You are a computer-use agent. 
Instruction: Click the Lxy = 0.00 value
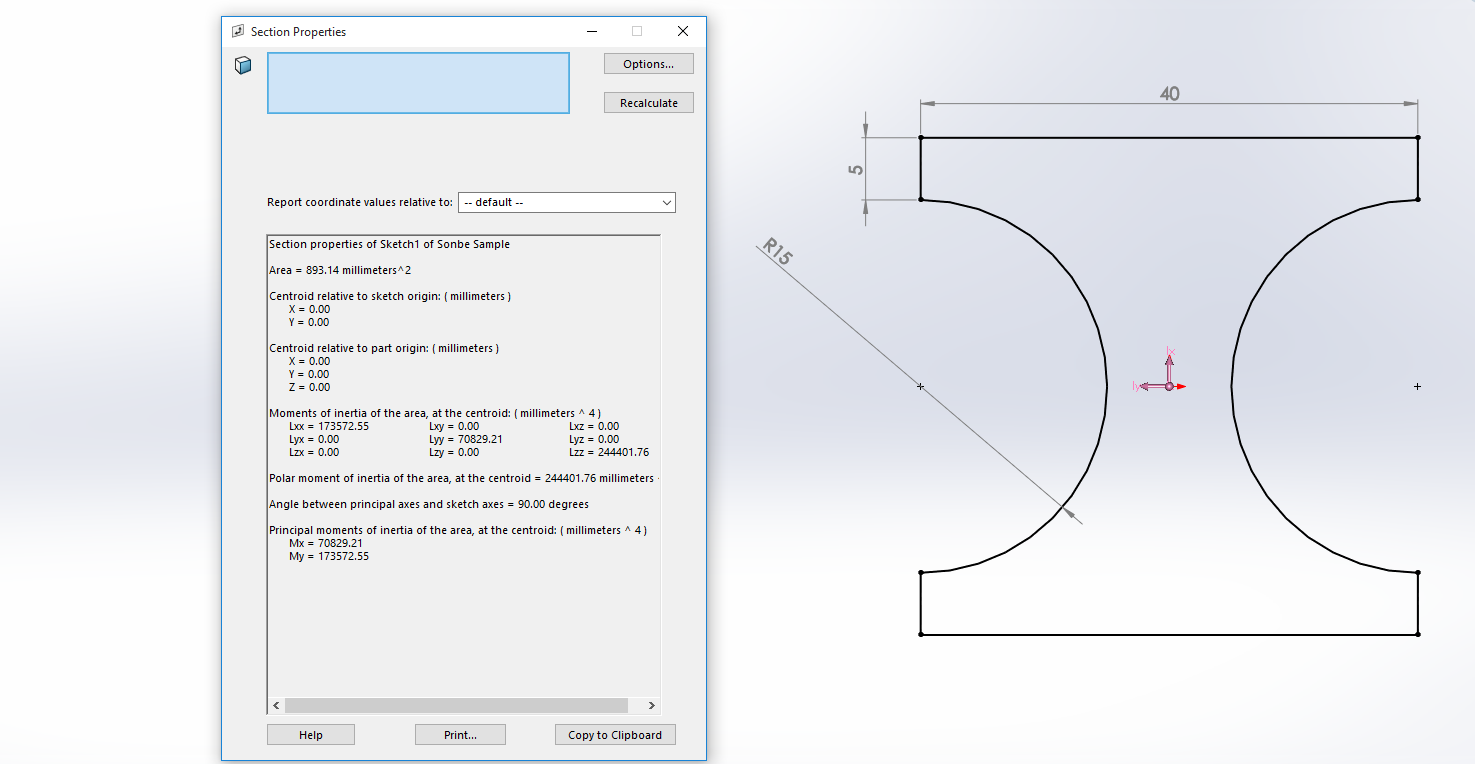point(454,426)
